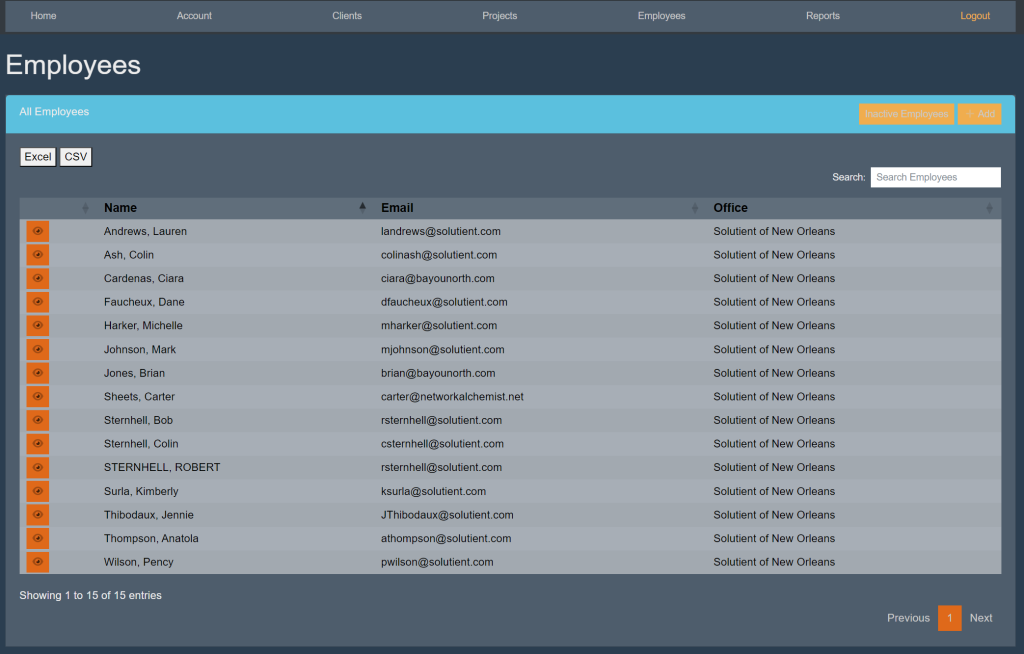Click the Inactive Employees button

906,114
